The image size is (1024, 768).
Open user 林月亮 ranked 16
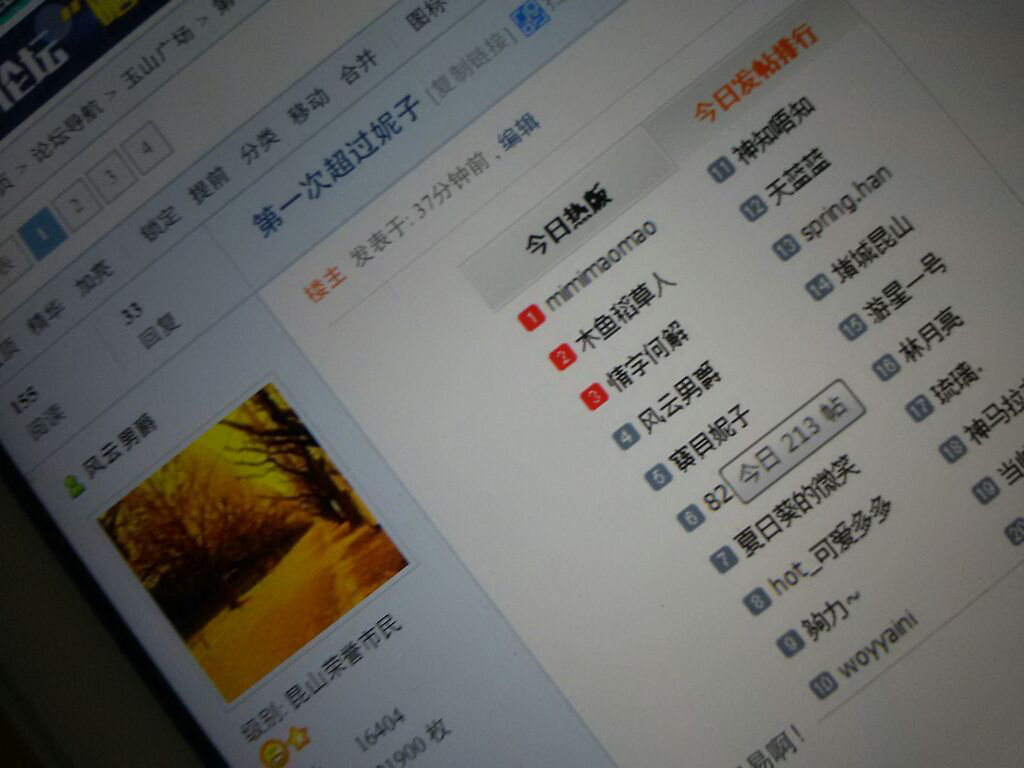point(931,336)
